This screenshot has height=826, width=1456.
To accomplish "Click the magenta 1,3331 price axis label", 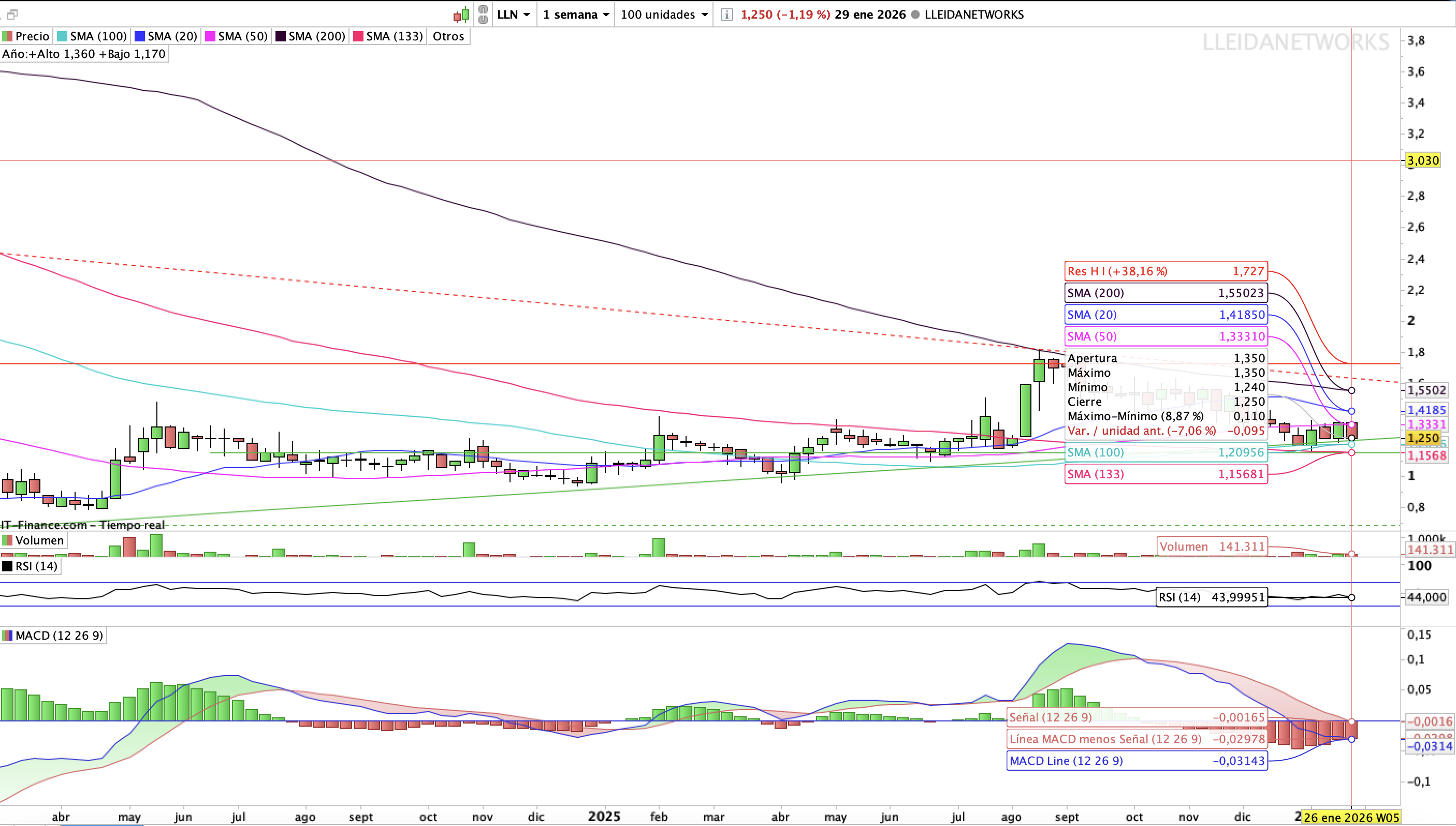I will tap(1426, 424).
